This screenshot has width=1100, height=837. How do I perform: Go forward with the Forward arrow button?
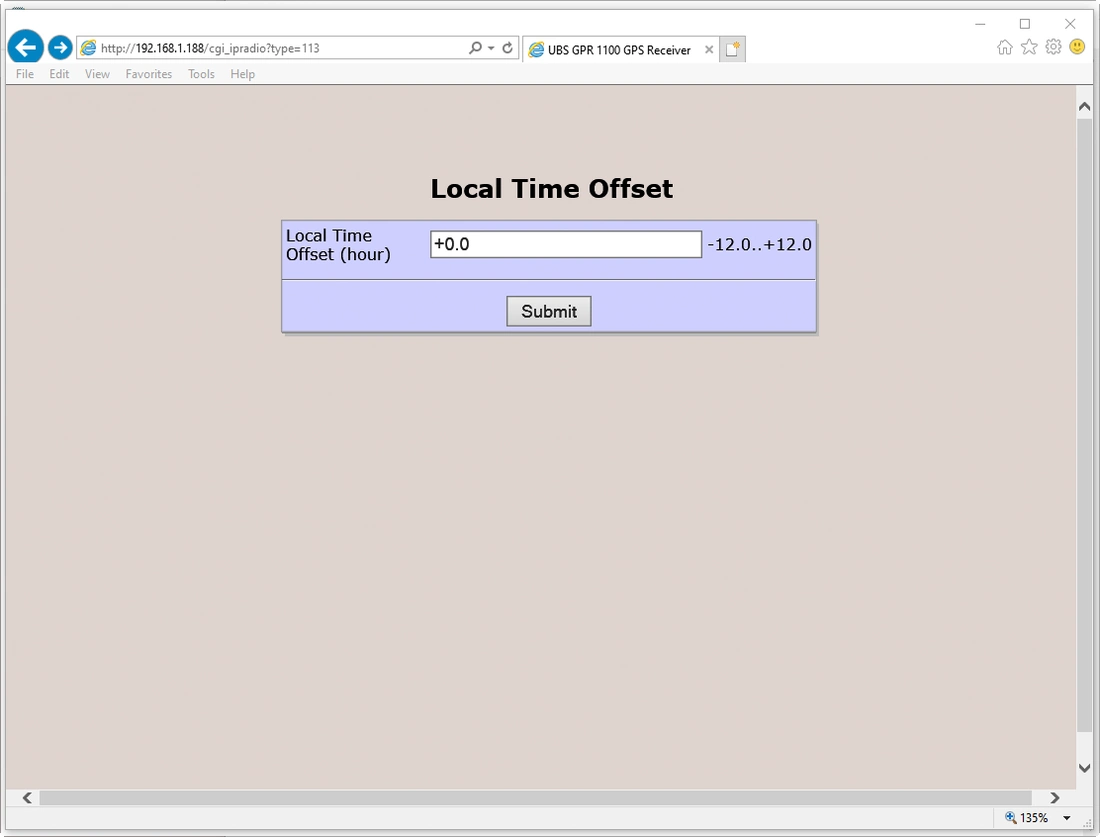tap(60, 48)
